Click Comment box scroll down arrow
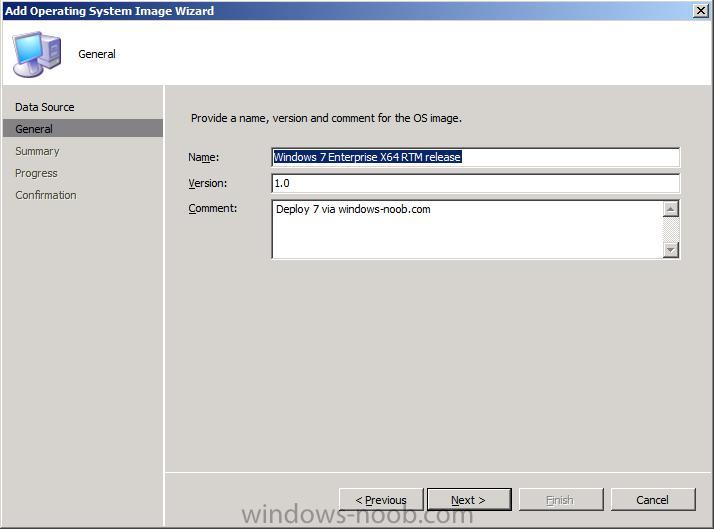The width and height of the screenshot is (714, 529). coord(670,249)
